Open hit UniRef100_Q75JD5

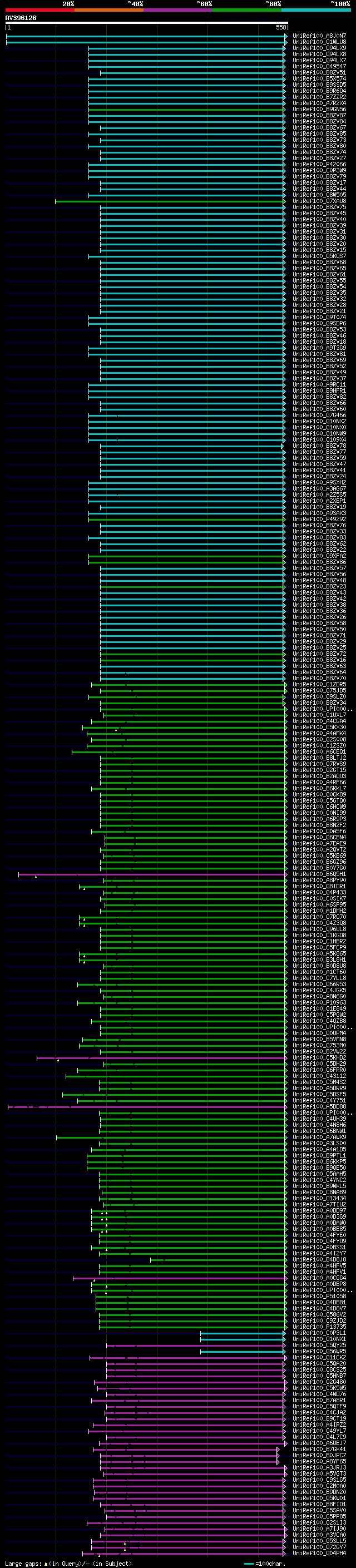pyautogui.click(x=319, y=691)
